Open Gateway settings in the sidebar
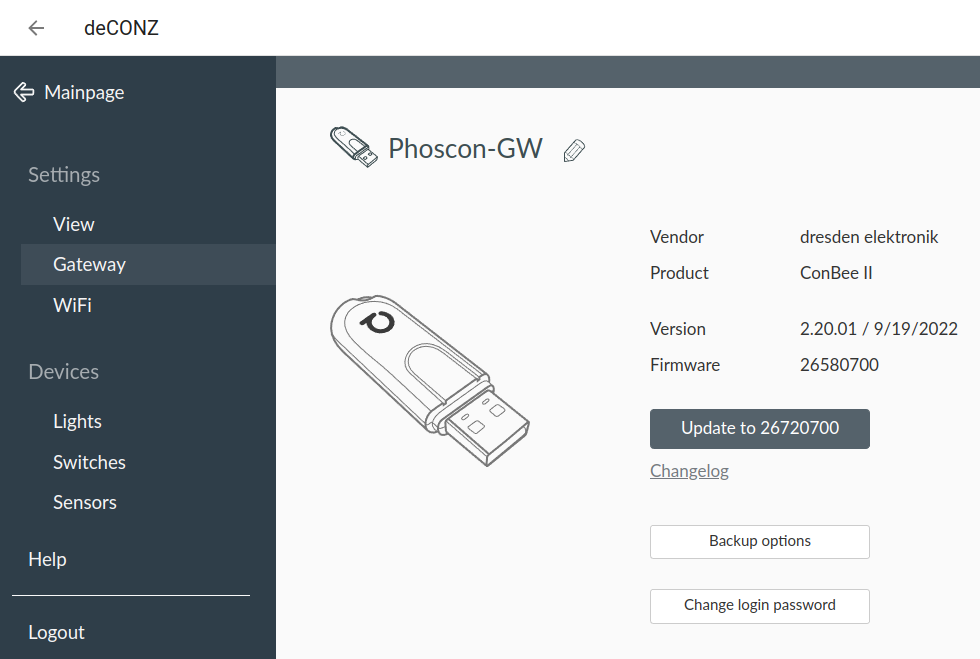The width and height of the screenshot is (980, 659). pyautogui.click(x=89, y=264)
